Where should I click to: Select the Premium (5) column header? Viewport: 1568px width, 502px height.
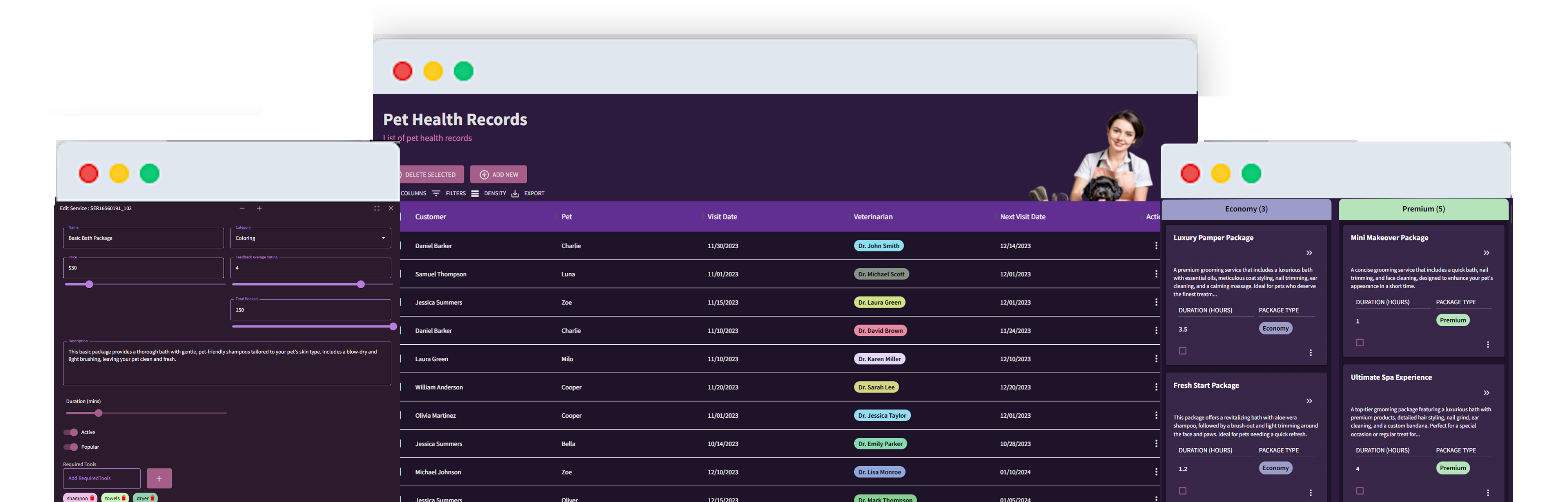[x=1423, y=209]
